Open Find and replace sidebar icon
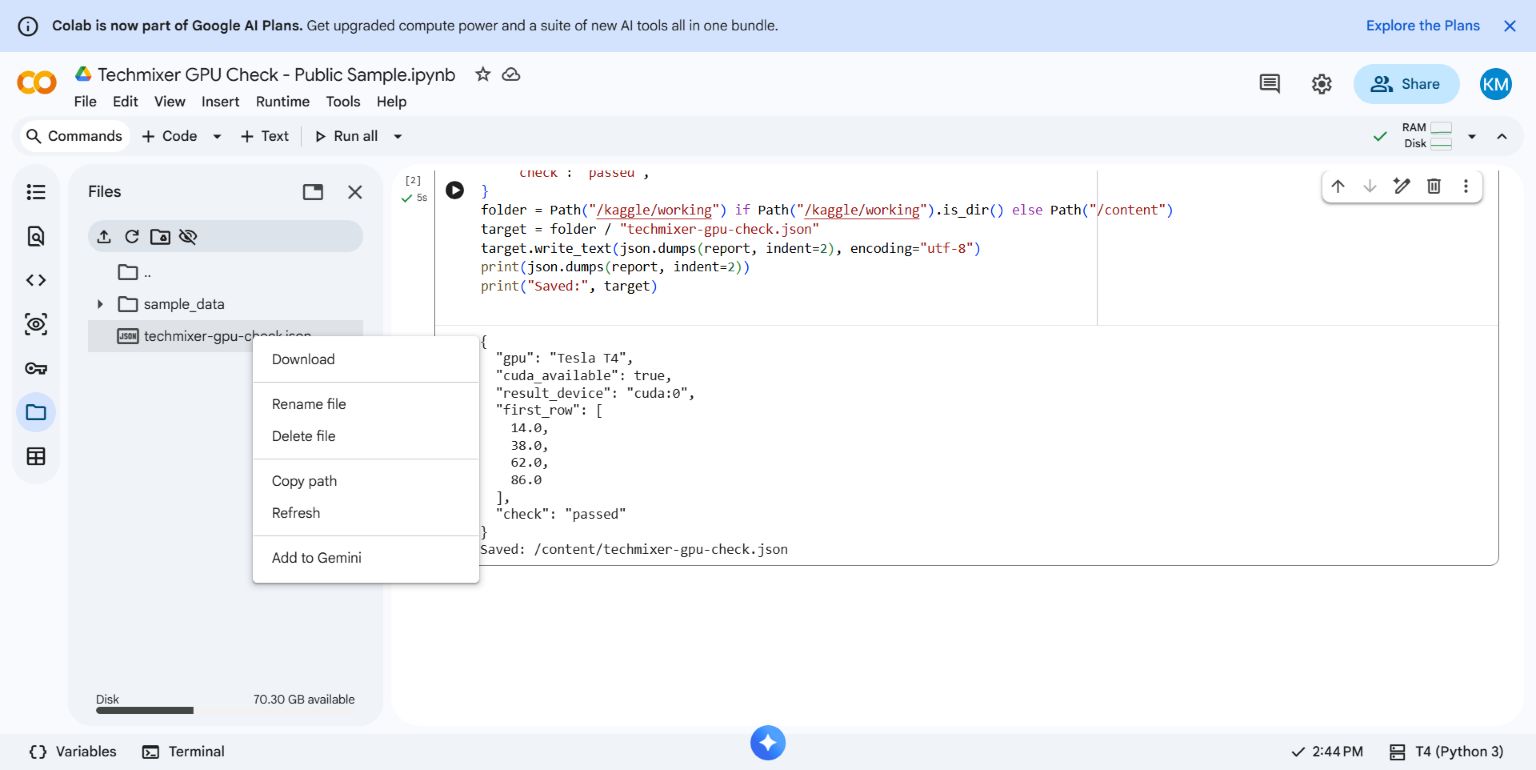1536x770 pixels. (36, 236)
